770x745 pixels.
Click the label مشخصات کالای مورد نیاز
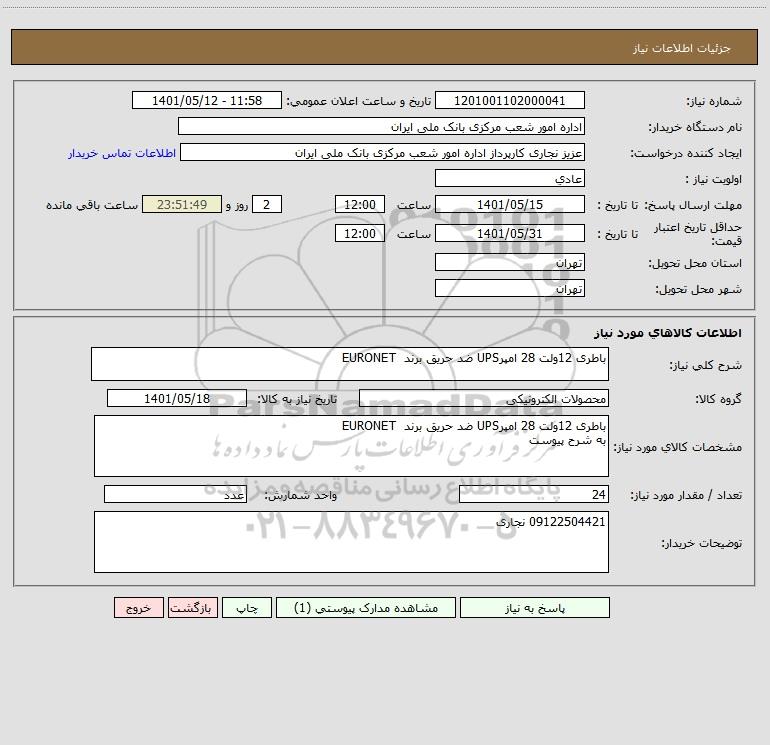tap(678, 447)
